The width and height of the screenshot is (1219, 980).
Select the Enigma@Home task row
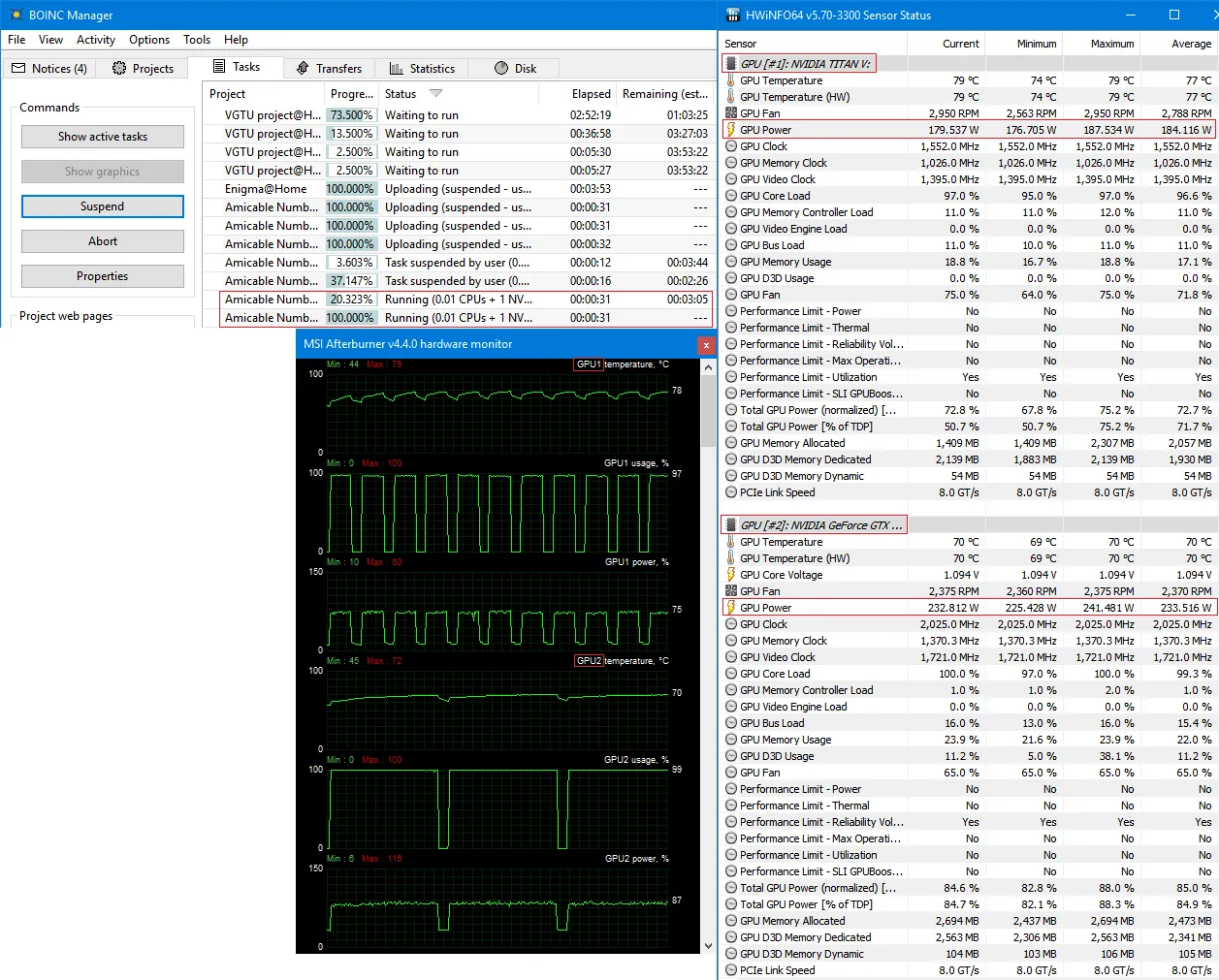click(458, 189)
